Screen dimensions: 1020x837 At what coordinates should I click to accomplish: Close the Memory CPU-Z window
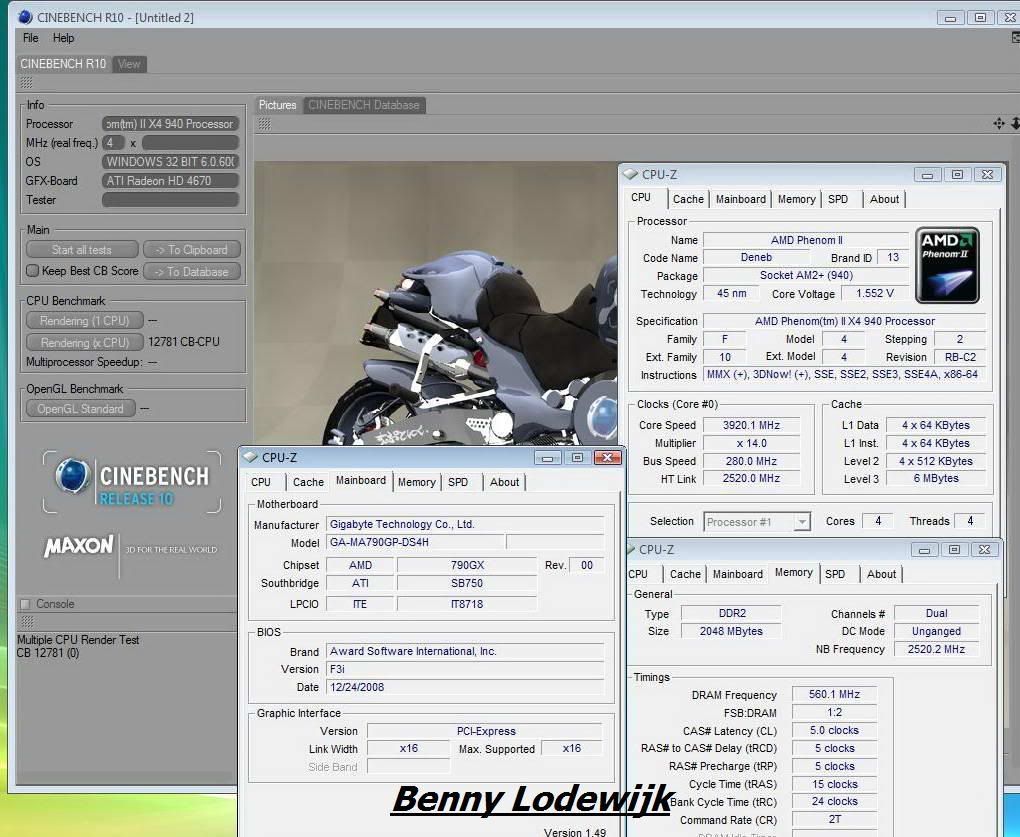(x=985, y=550)
